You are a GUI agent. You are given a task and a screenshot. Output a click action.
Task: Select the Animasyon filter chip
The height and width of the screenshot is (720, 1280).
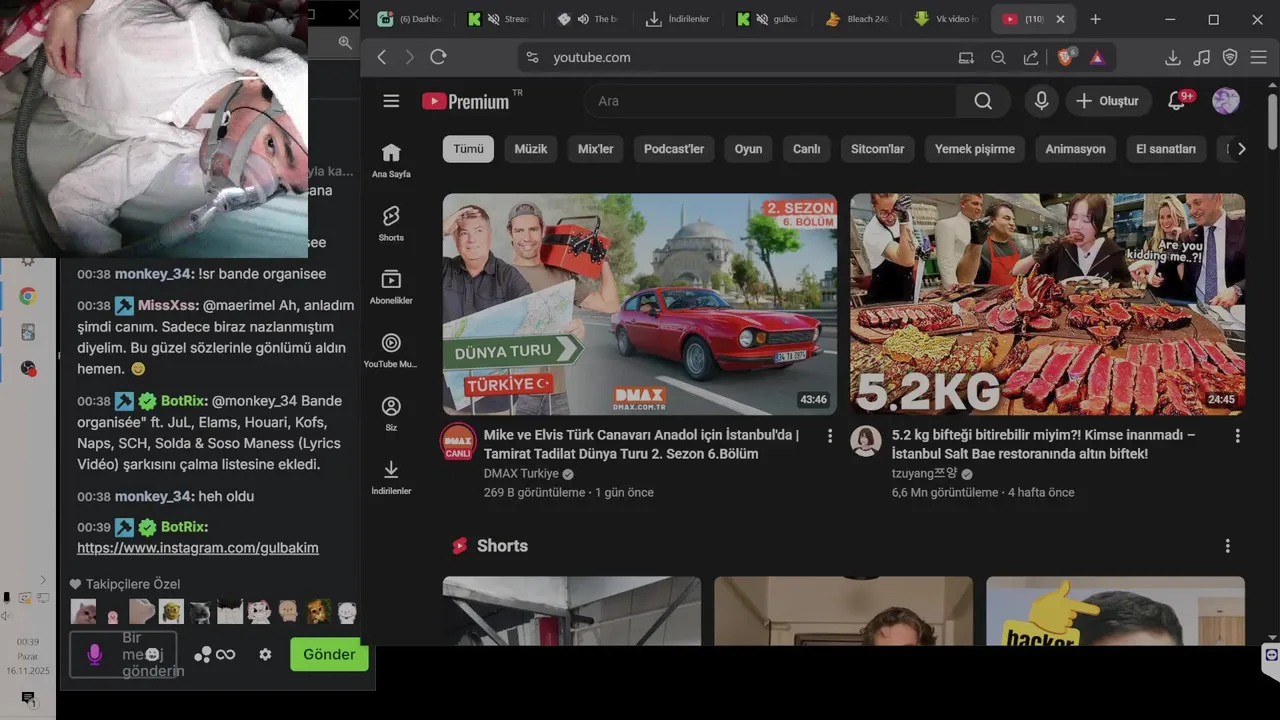coord(1075,149)
